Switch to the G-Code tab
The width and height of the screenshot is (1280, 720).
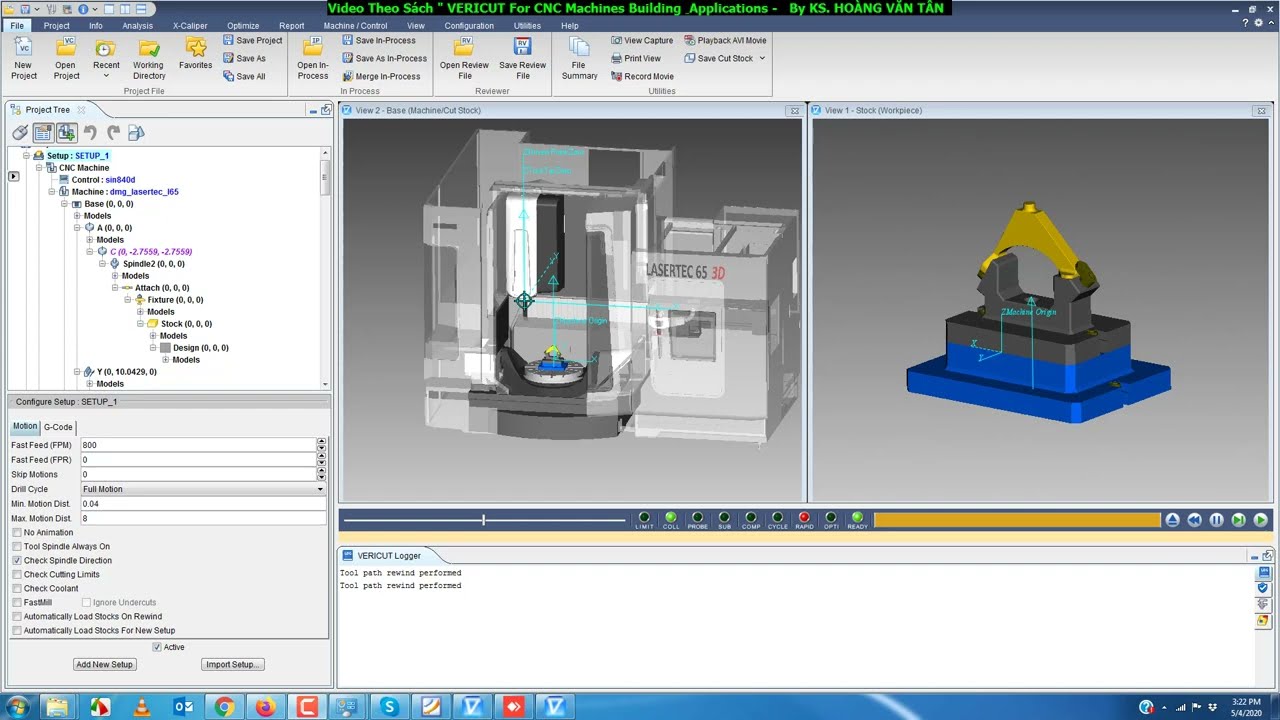coord(58,427)
